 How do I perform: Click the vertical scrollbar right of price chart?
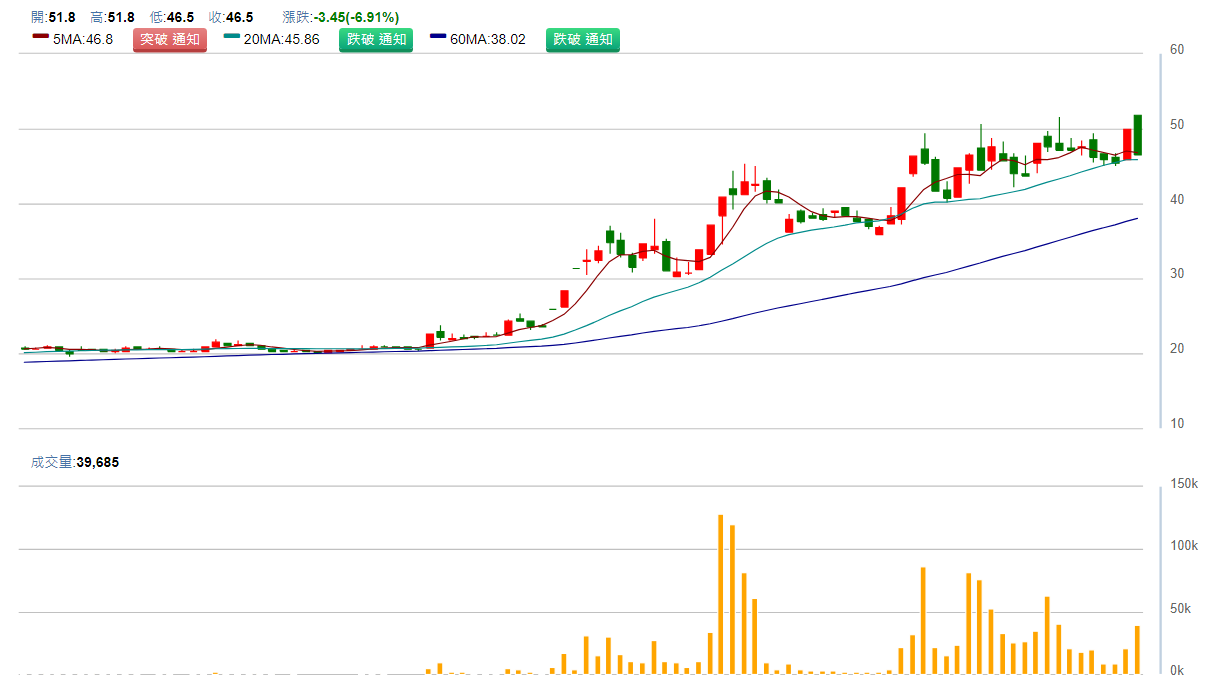tap(1160, 240)
